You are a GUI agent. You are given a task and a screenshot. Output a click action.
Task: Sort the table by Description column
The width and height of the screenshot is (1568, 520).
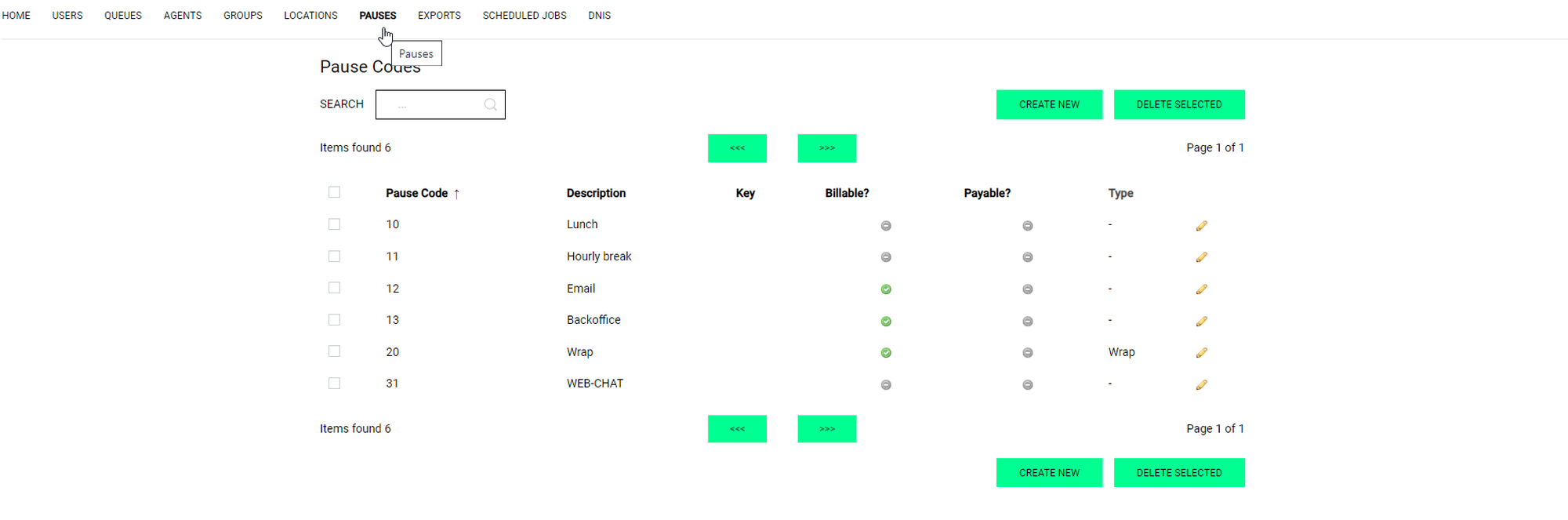(596, 193)
